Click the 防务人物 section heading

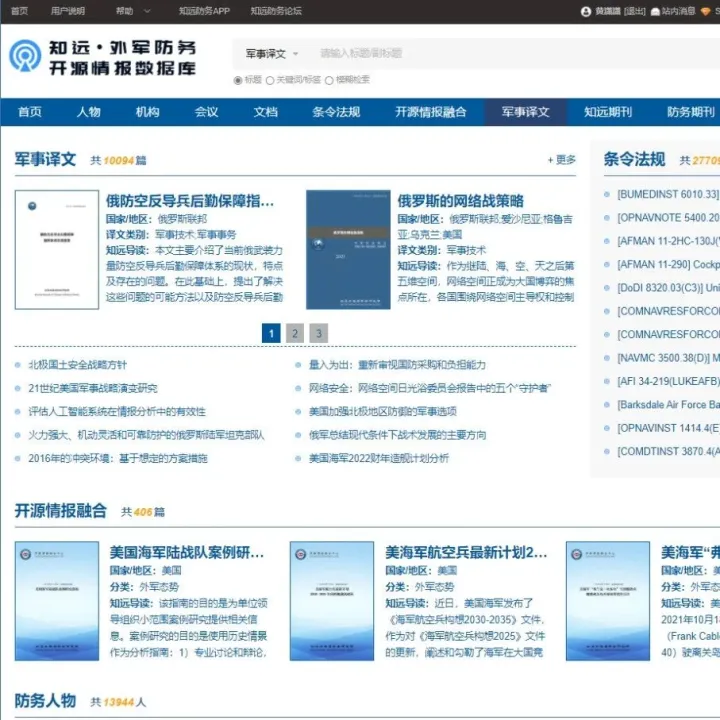point(45,701)
